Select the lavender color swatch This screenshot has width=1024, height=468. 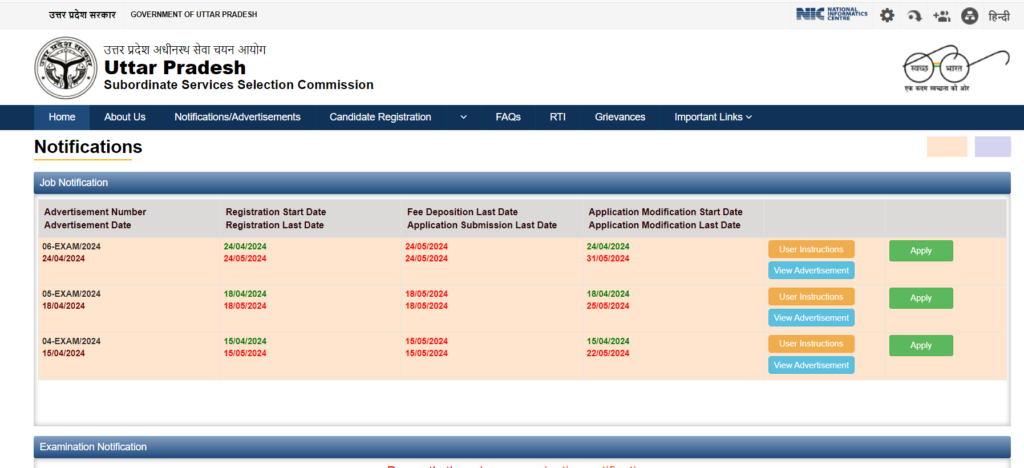[x=993, y=147]
